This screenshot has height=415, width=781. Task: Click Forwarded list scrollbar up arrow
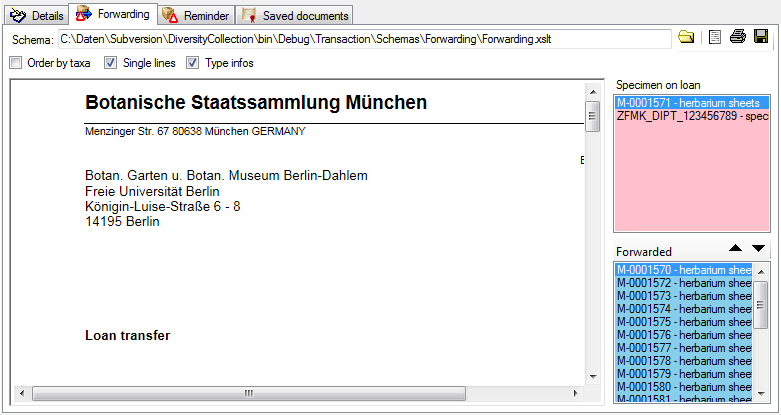(761, 272)
